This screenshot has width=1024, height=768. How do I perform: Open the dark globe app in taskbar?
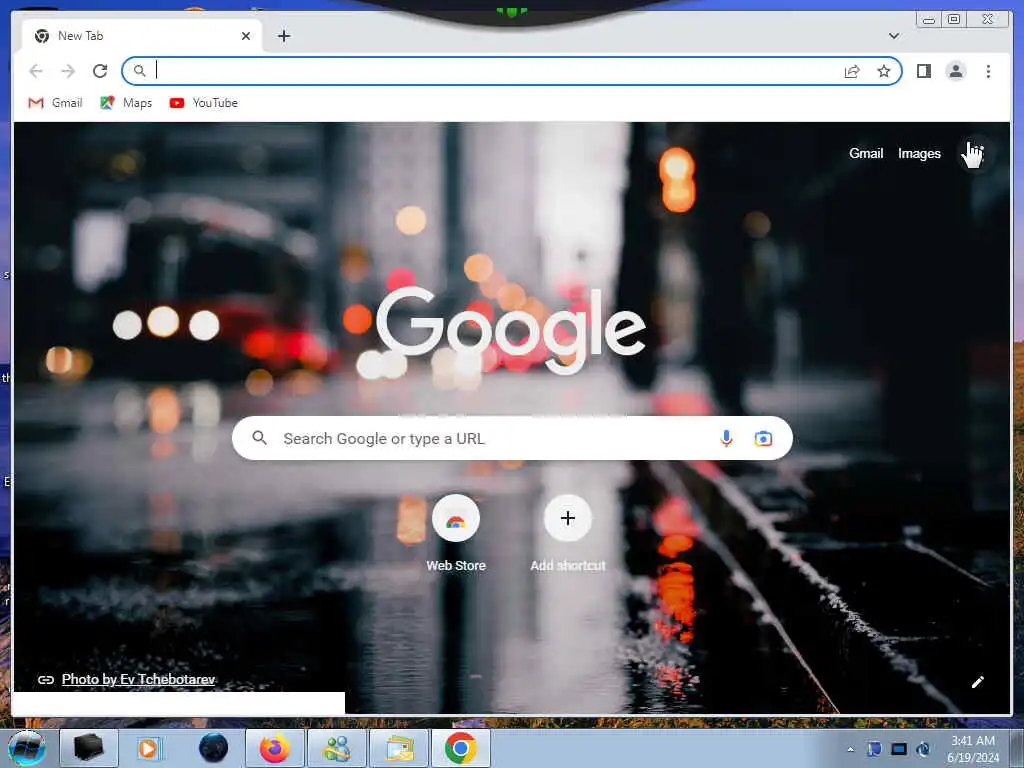[x=213, y=748]
